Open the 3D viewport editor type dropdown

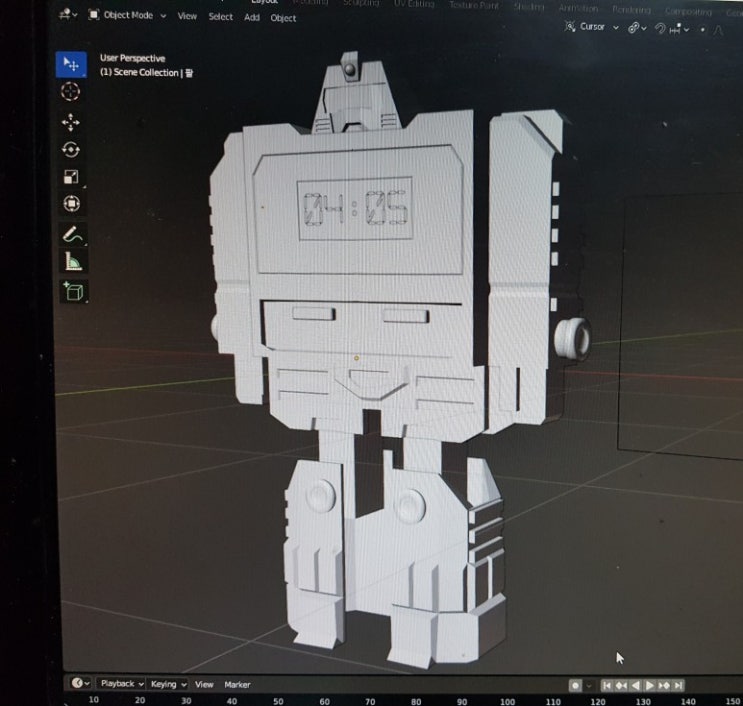pyautogui.click(x=68, y=15)
